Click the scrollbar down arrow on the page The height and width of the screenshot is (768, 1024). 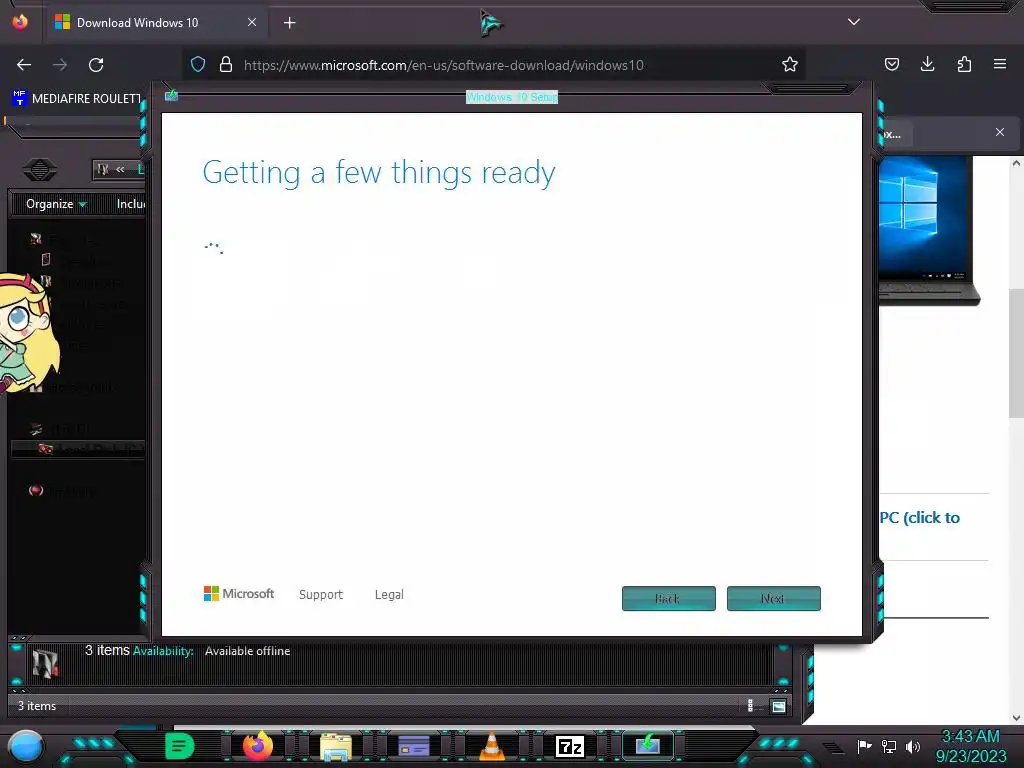coord(1016,717)
